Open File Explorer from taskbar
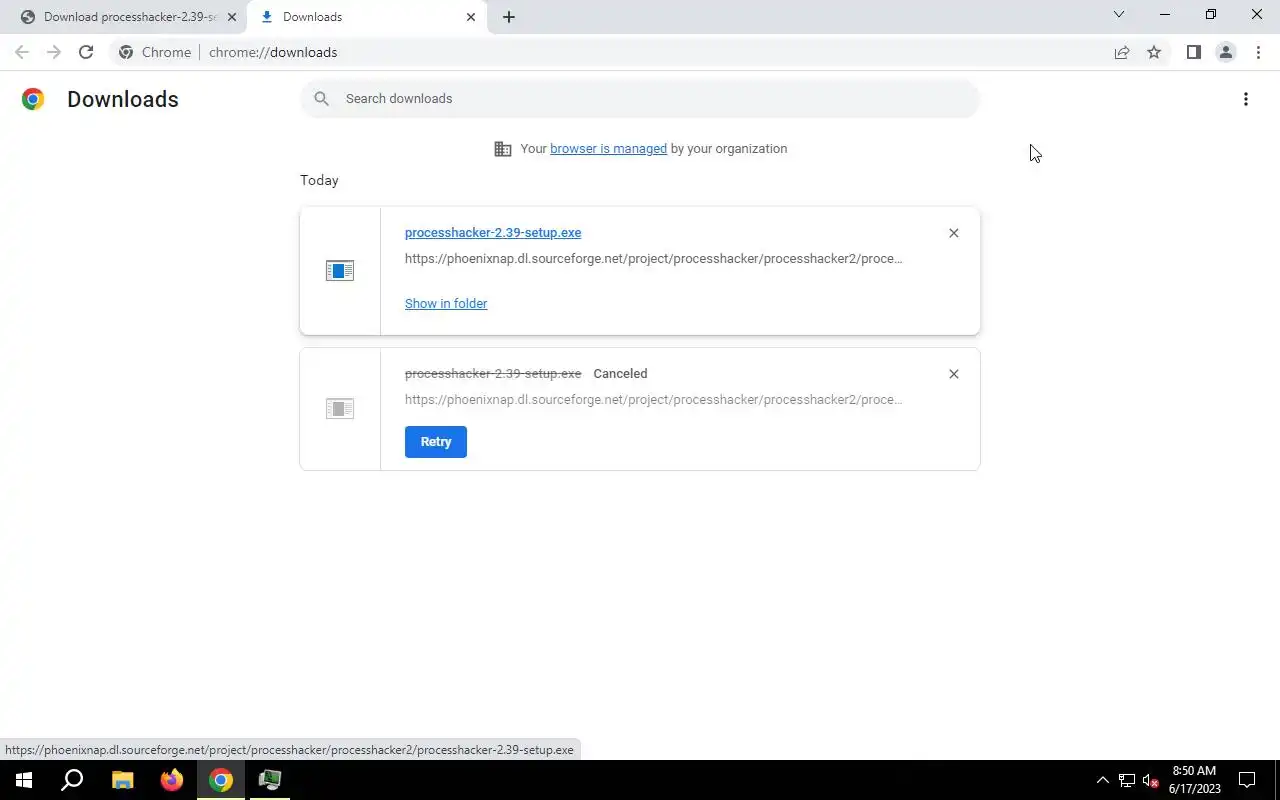This screenshot has height=800, width=1280. pyautogui.click(x=122, y=780)
